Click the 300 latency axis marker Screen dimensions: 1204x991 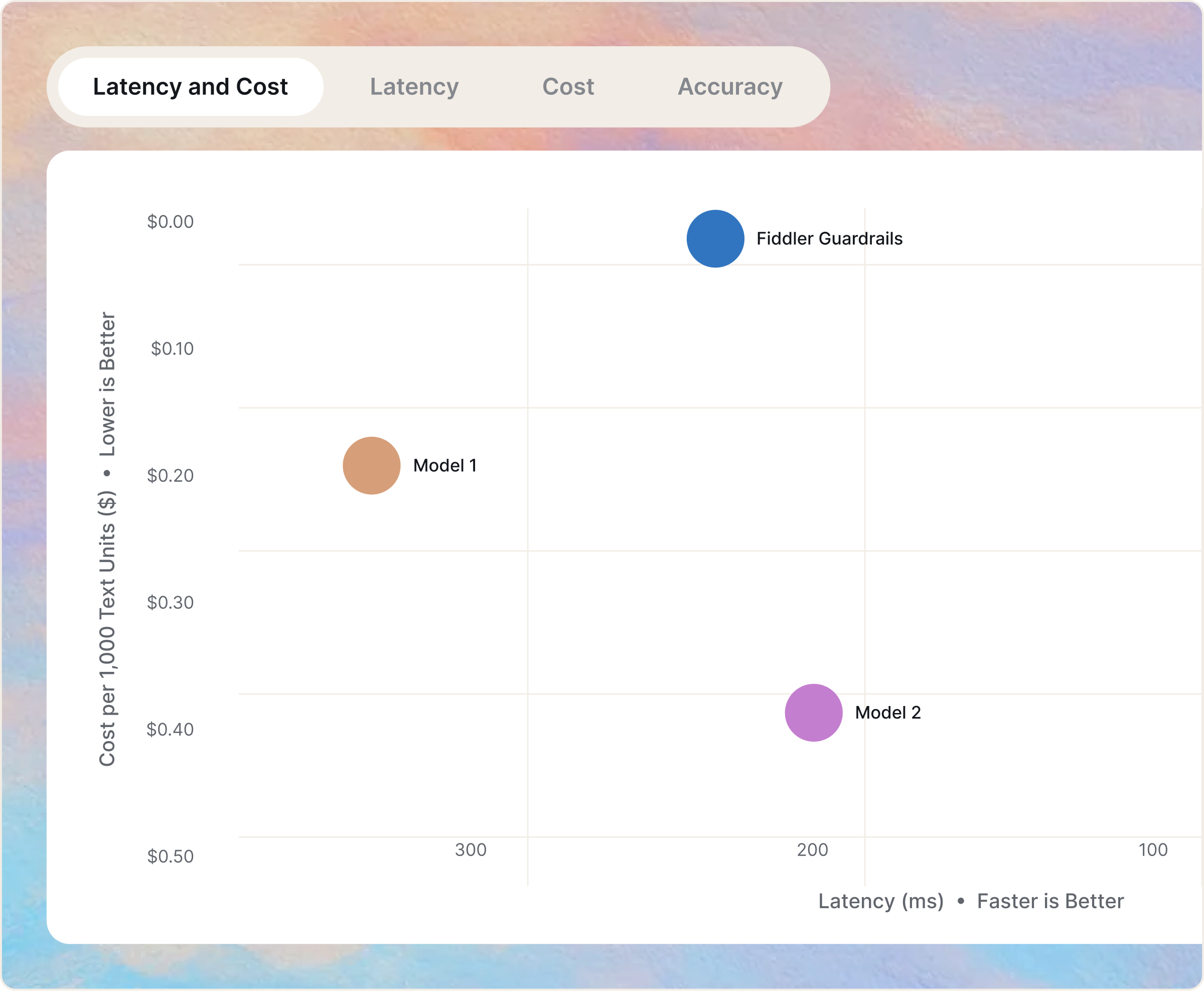pyautogui.click(x=471, y=850)
